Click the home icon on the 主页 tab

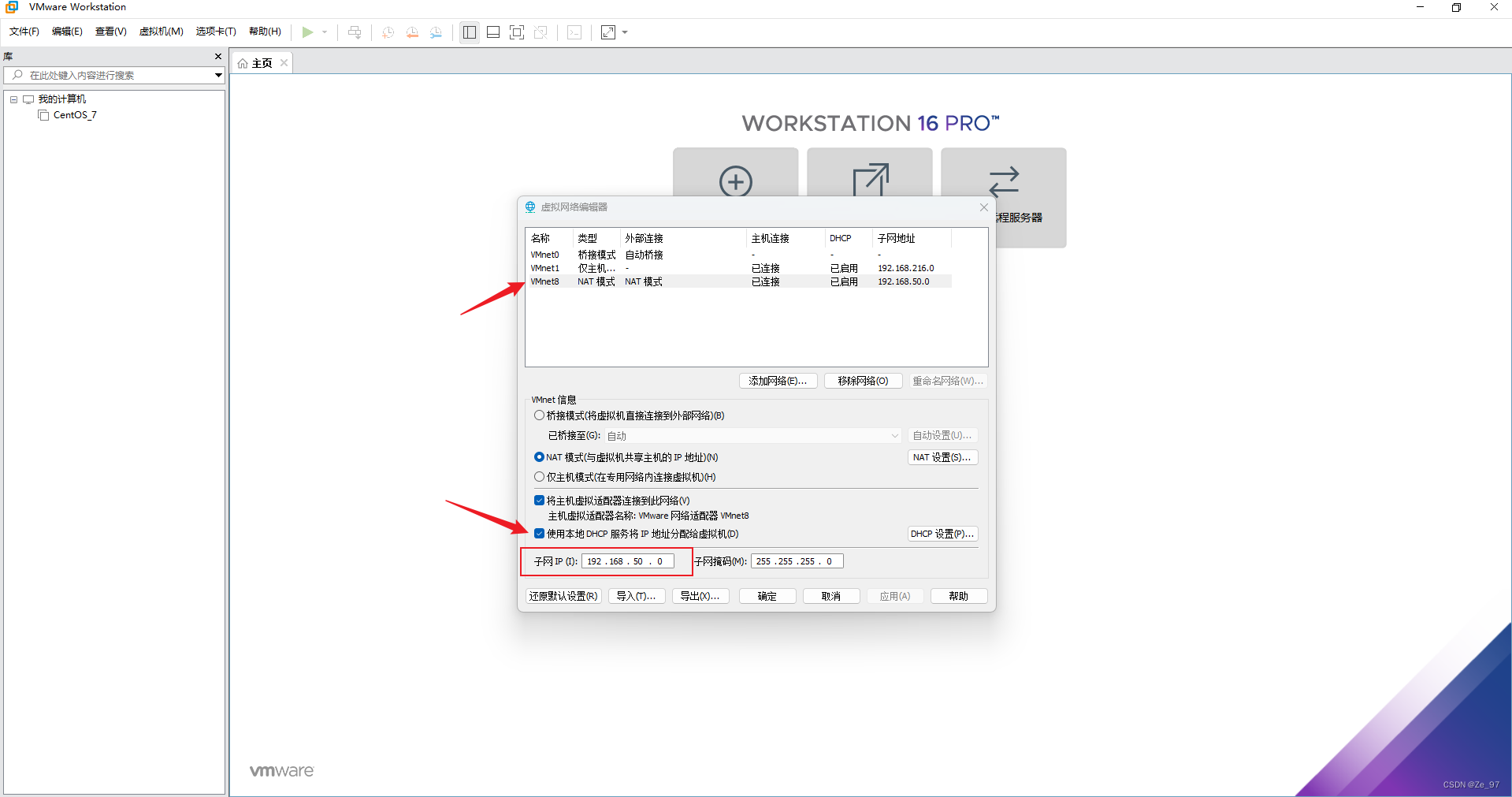(x=243, y=63)
